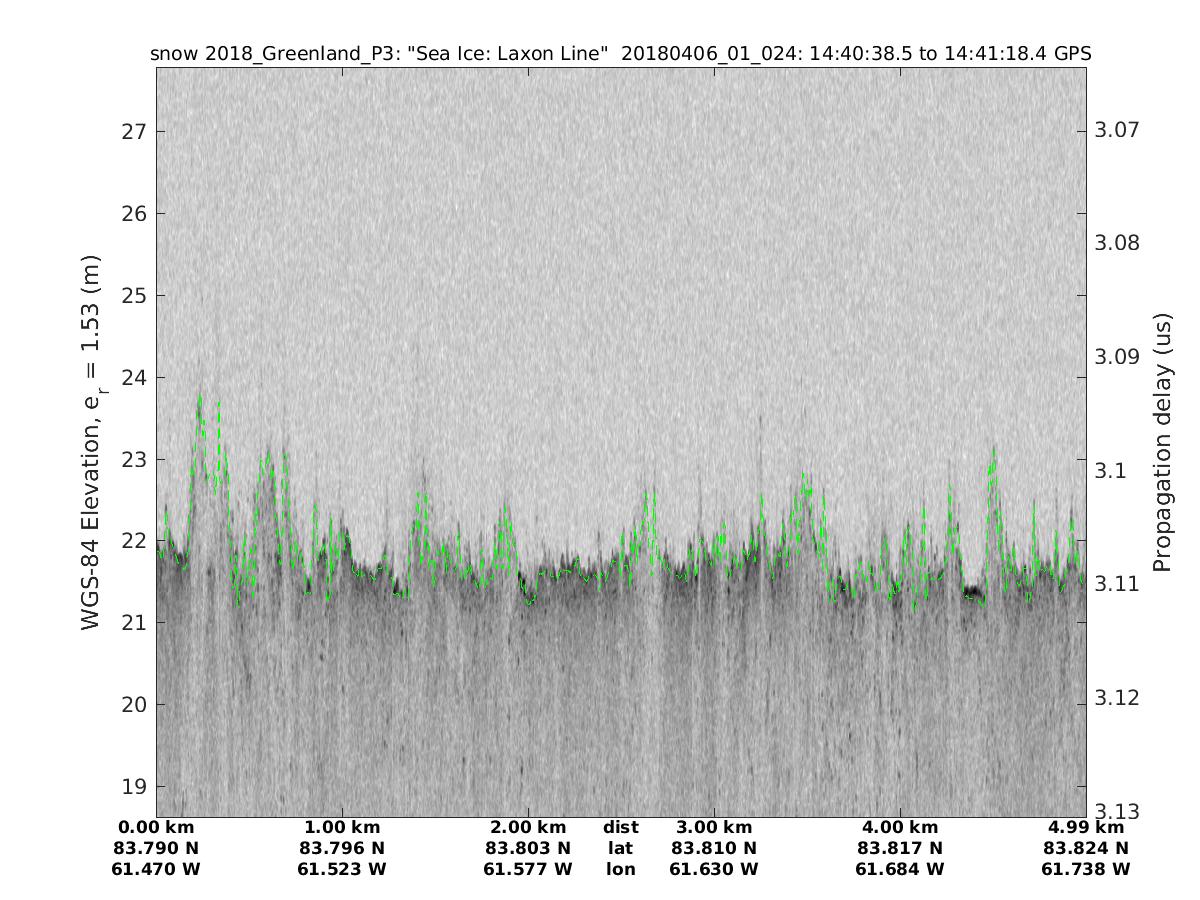Image resolution: width=1200 pixels, height=900 pixels.
Task: Click the tallest green surface peak near 0.2 km
Action: point(200,398)
